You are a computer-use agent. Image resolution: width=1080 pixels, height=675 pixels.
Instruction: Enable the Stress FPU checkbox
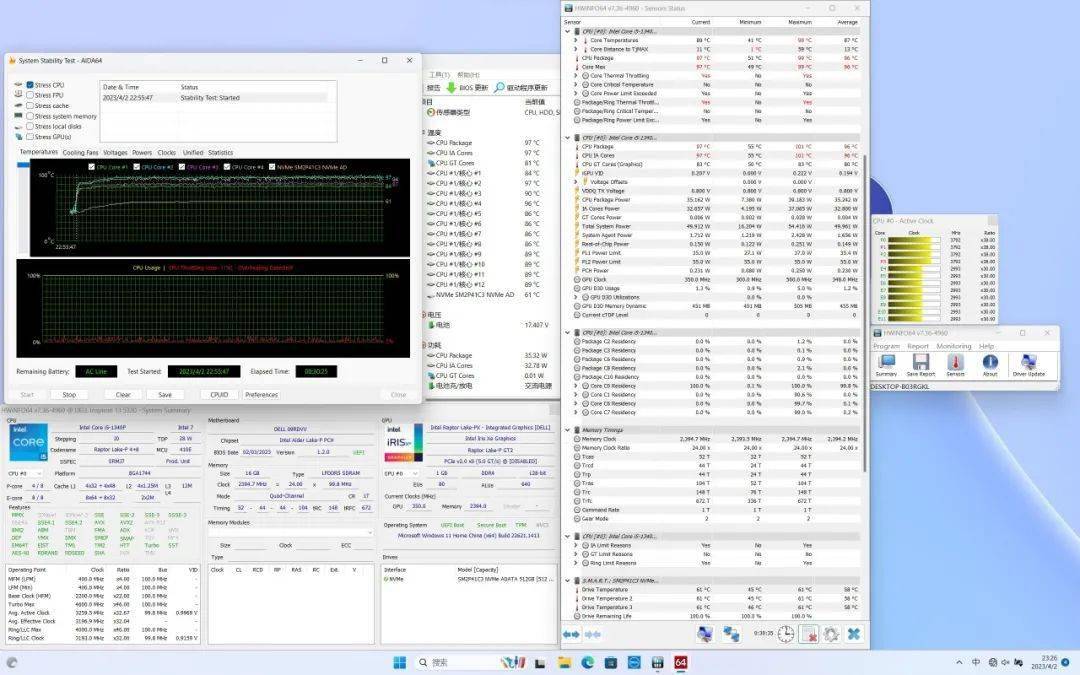(x=30, y=95)
